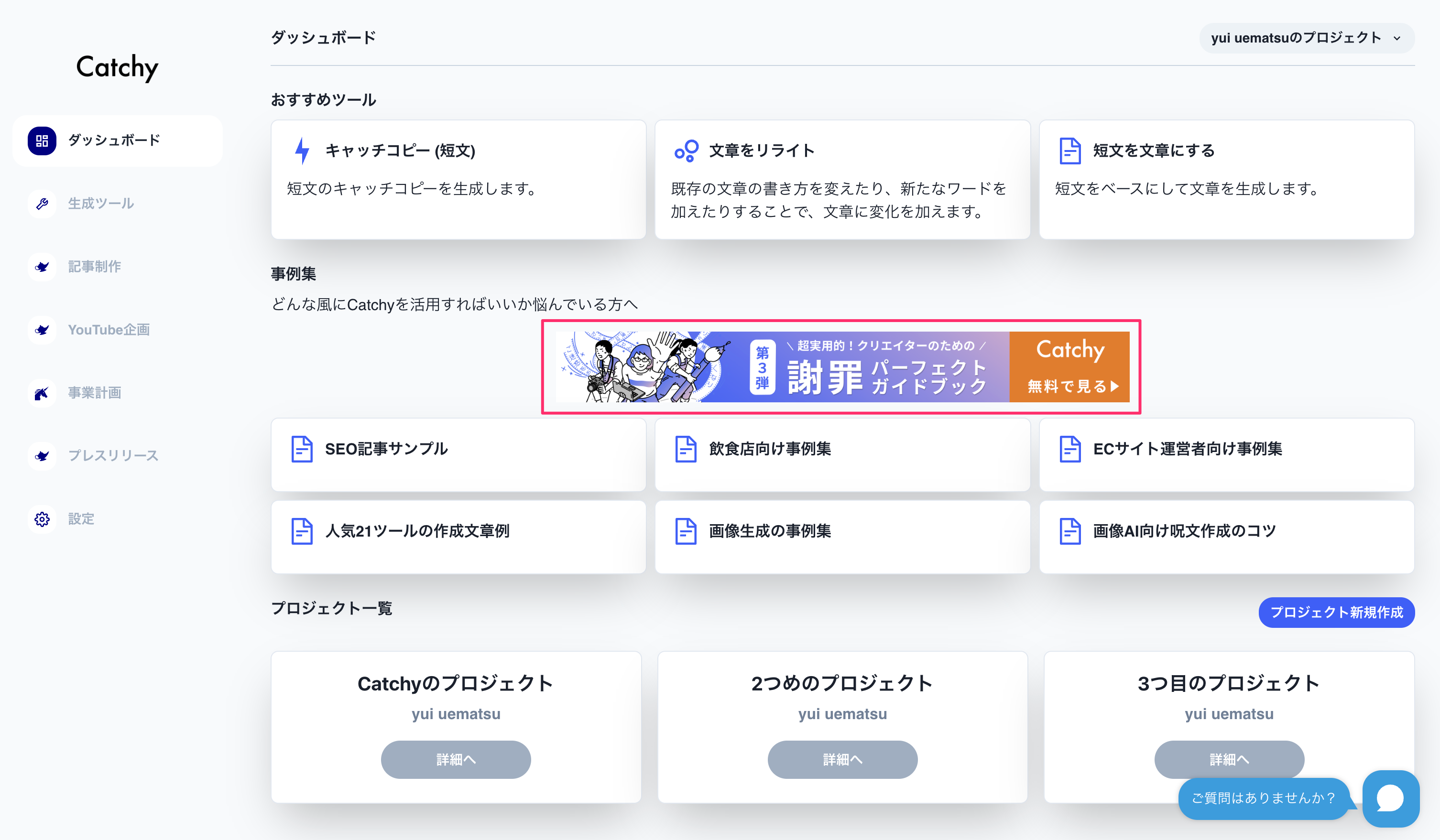
Task: Open the 飲食店向け事例集 card
Action: 842,454
